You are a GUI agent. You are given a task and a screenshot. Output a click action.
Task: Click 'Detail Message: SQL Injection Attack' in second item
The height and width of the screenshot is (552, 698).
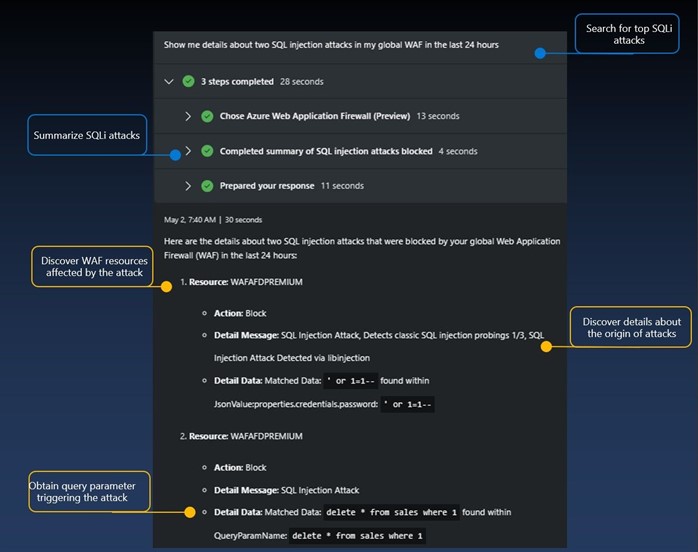[x=286, y=490]
